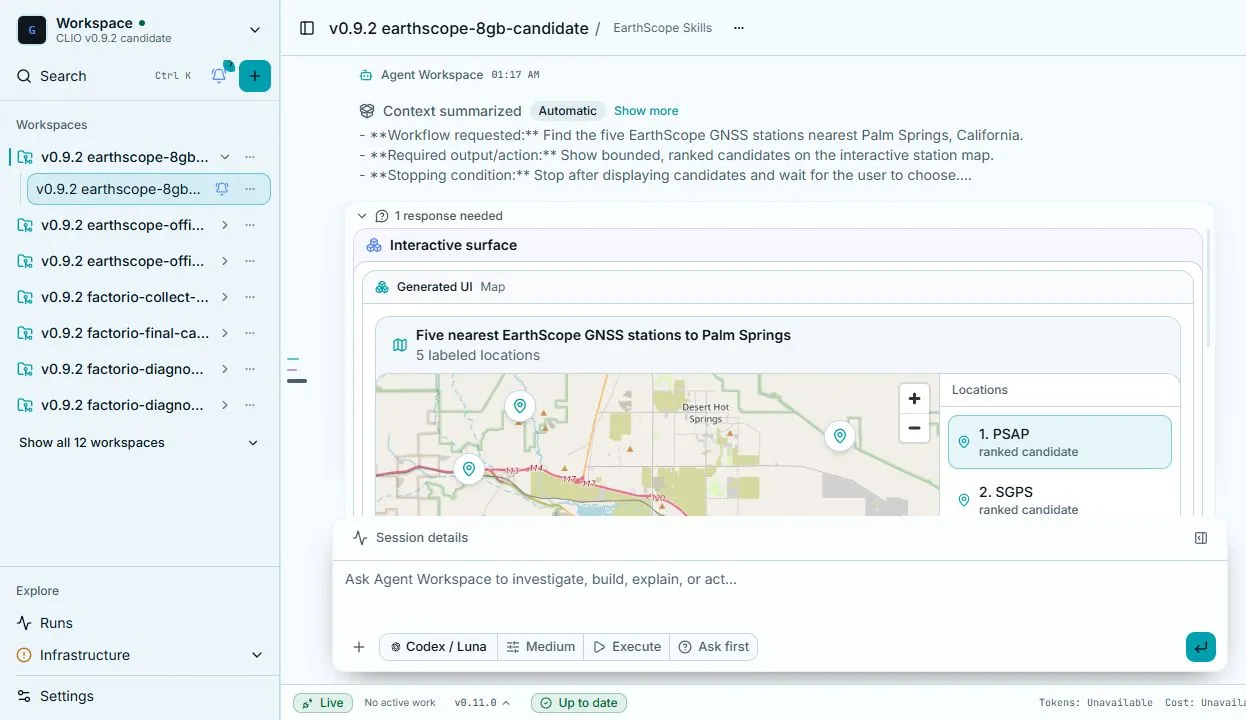Open more options for the factorio-final-ca workspace
Screen dimensions: 1246x720
click(250, 333)
